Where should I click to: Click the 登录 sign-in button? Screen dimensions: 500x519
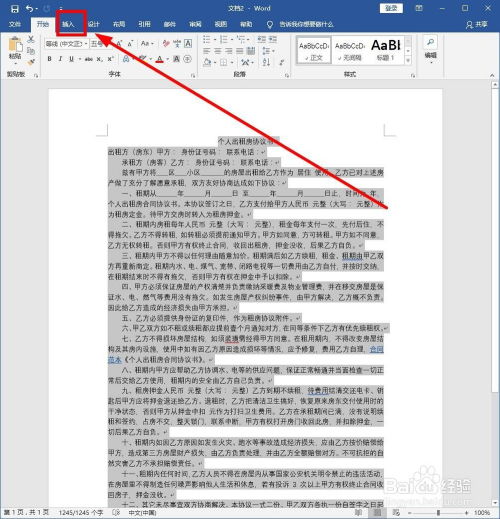(391, 8)
